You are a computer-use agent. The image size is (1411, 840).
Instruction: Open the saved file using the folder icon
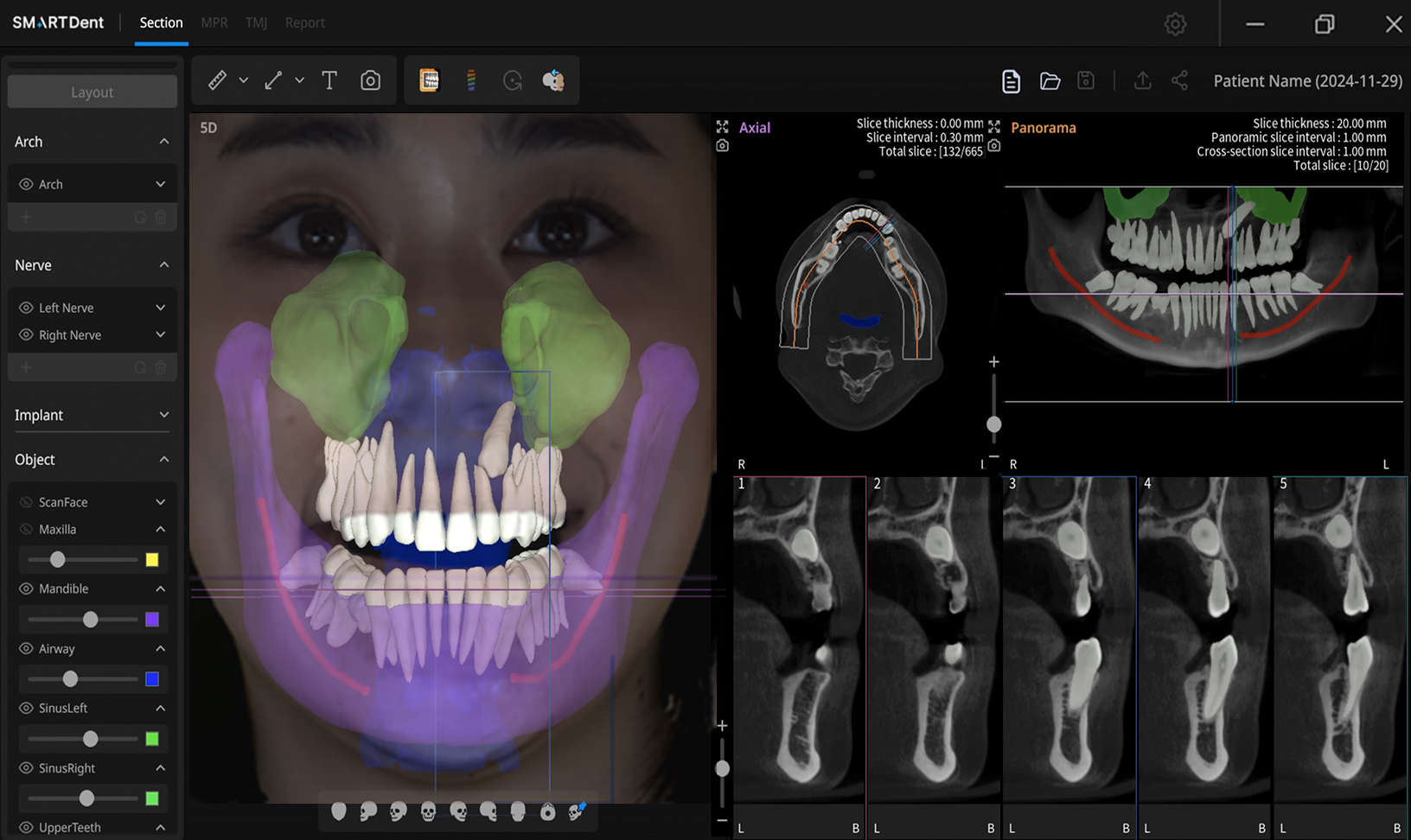tap(1049, 80)
